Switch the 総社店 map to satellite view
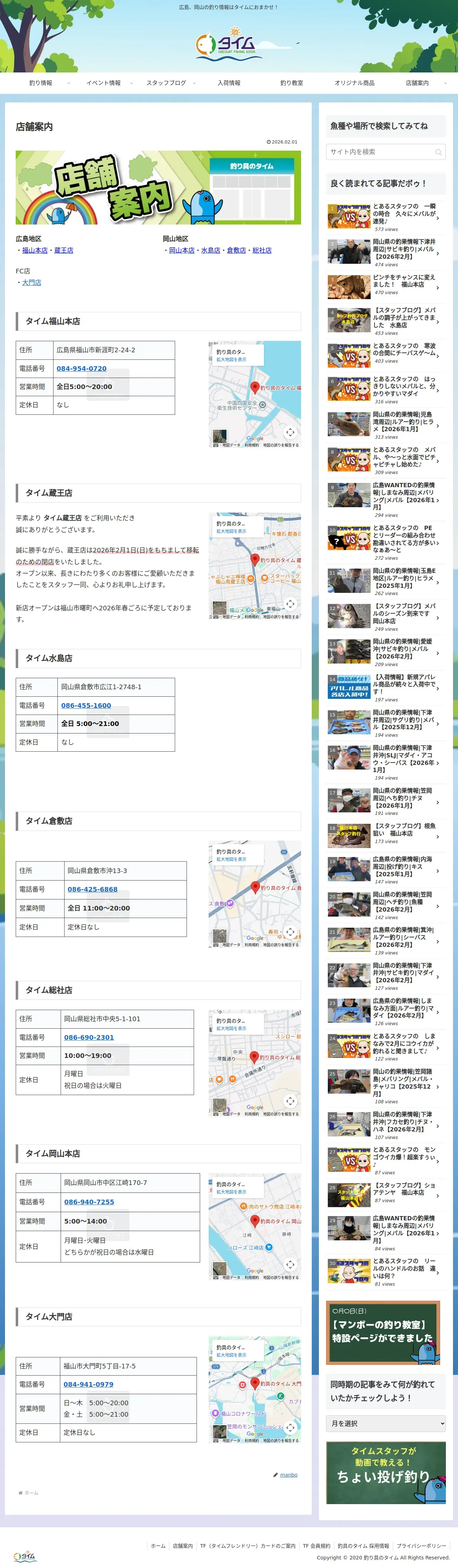The height and width of the screenshot is (1568, 458). [220, 1105]
